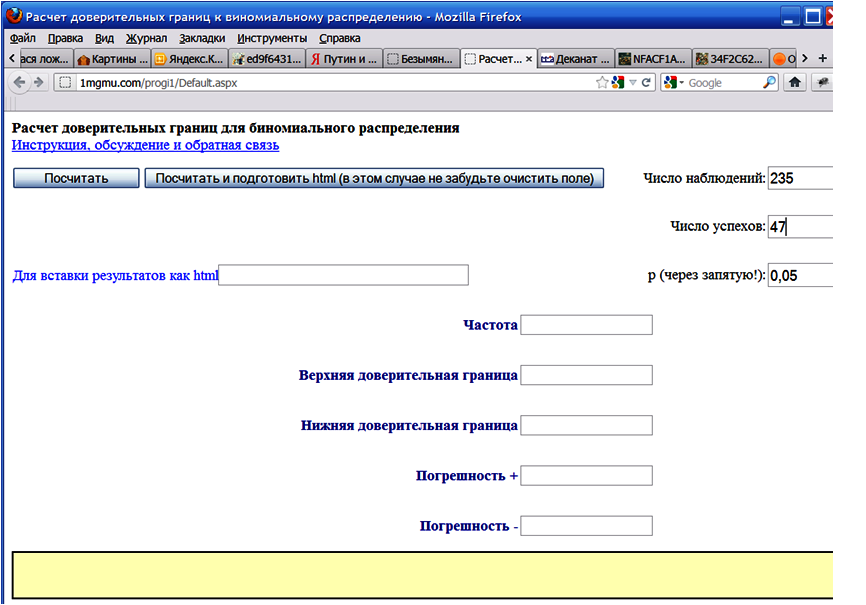Open the search engine selector Google icon

click(674, 82)
